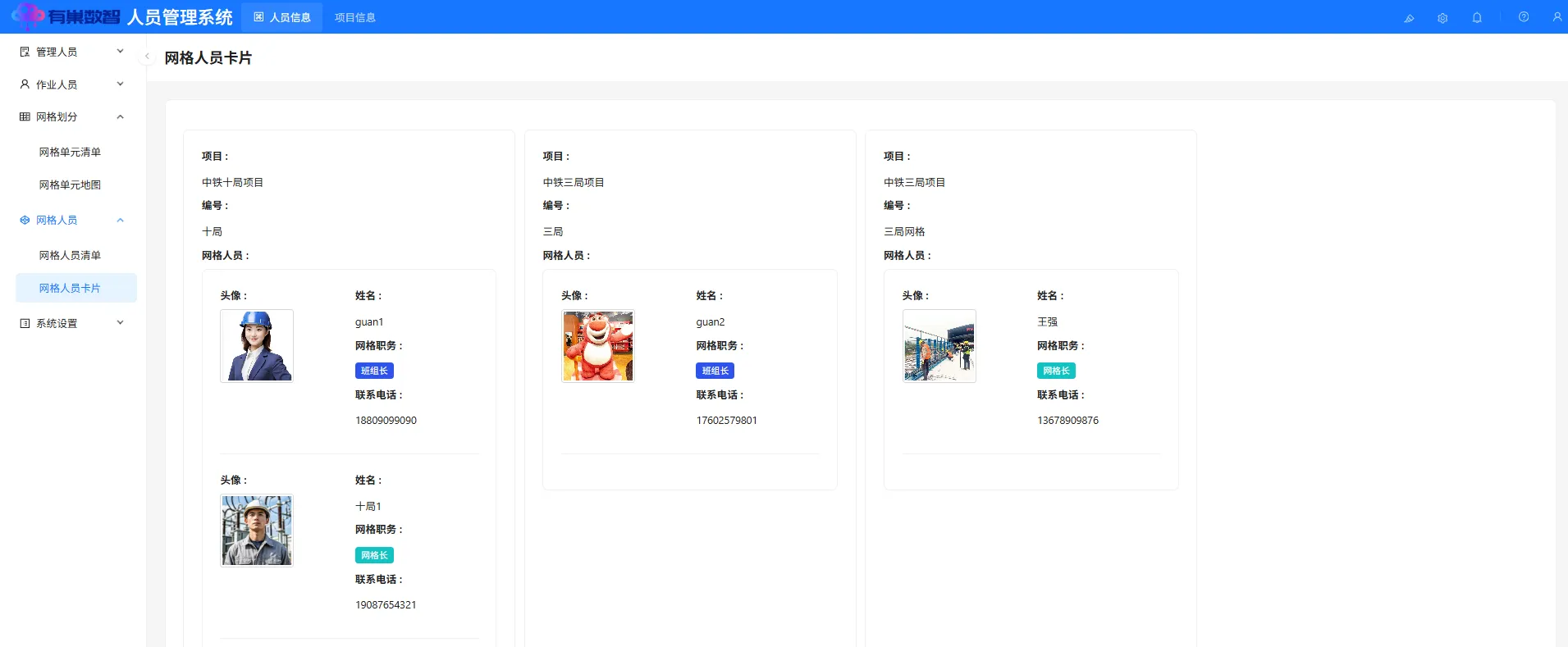Click the name 王强
This screenshot has height=647, width=1568.
(x=1047, y=321)
